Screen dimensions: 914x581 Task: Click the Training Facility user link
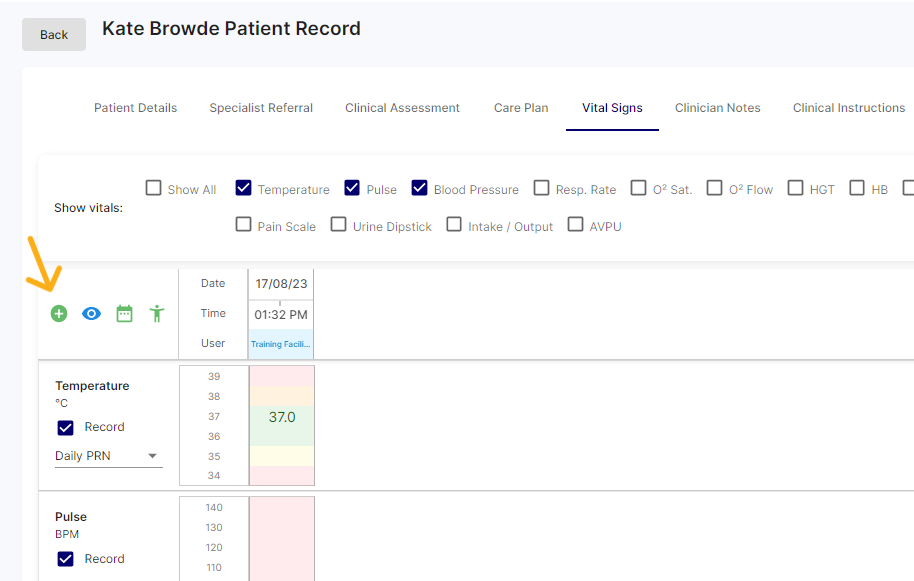[281, 344]
